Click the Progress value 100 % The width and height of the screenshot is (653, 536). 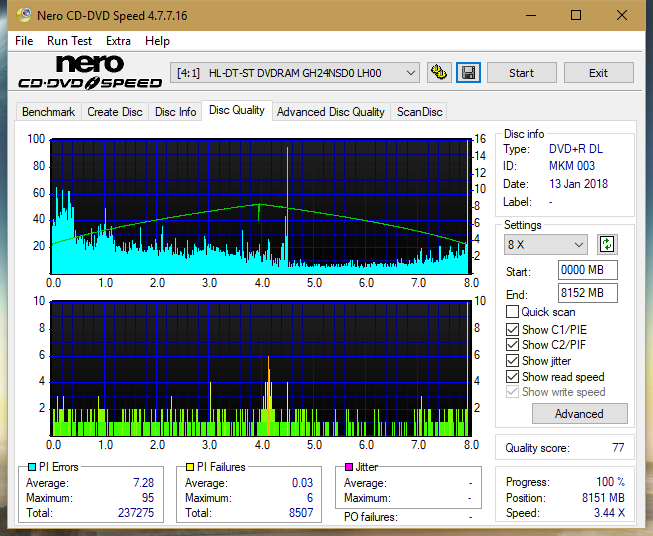click(611, 482)
